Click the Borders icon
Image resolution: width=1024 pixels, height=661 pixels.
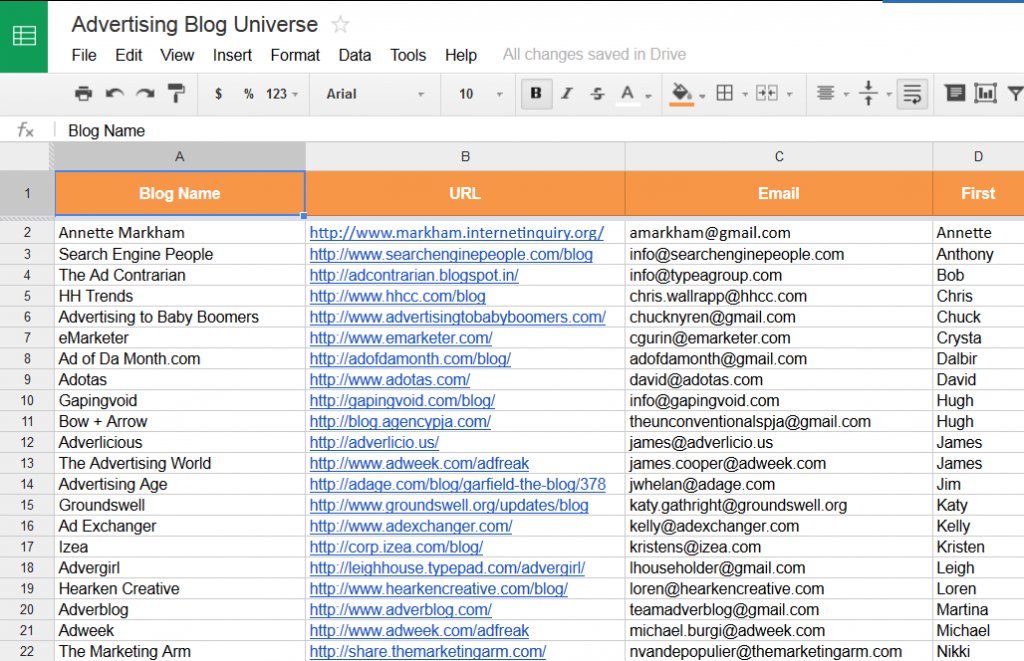point(724,93)
